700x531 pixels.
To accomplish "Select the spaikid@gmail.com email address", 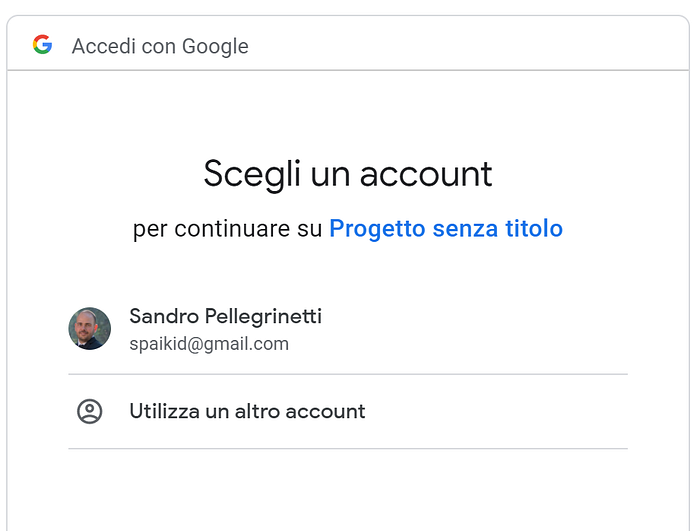I will pos(209,344).
